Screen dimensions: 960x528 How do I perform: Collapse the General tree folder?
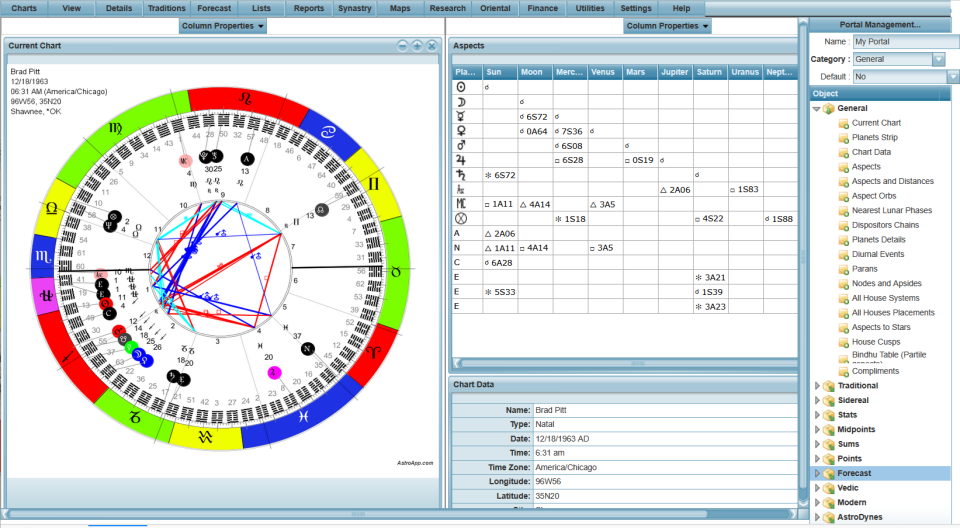tap(816, 108)
